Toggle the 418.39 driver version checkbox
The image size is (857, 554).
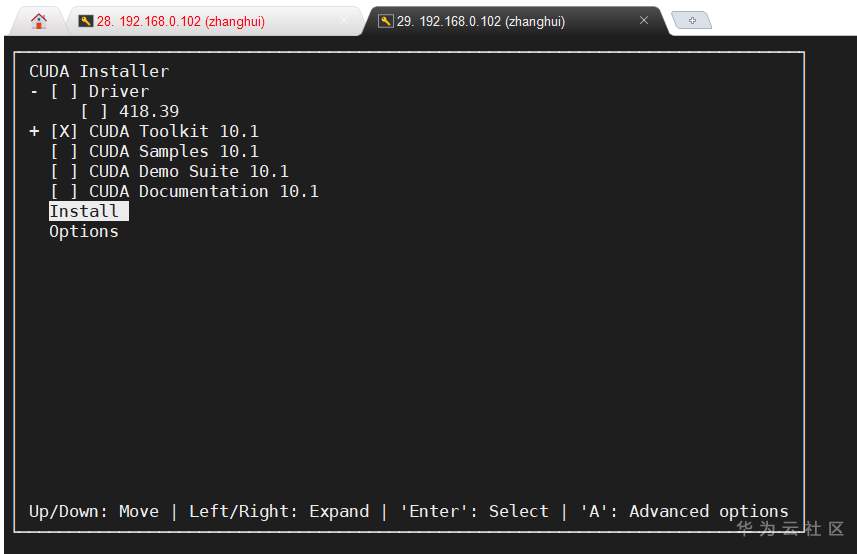(94, 111)
